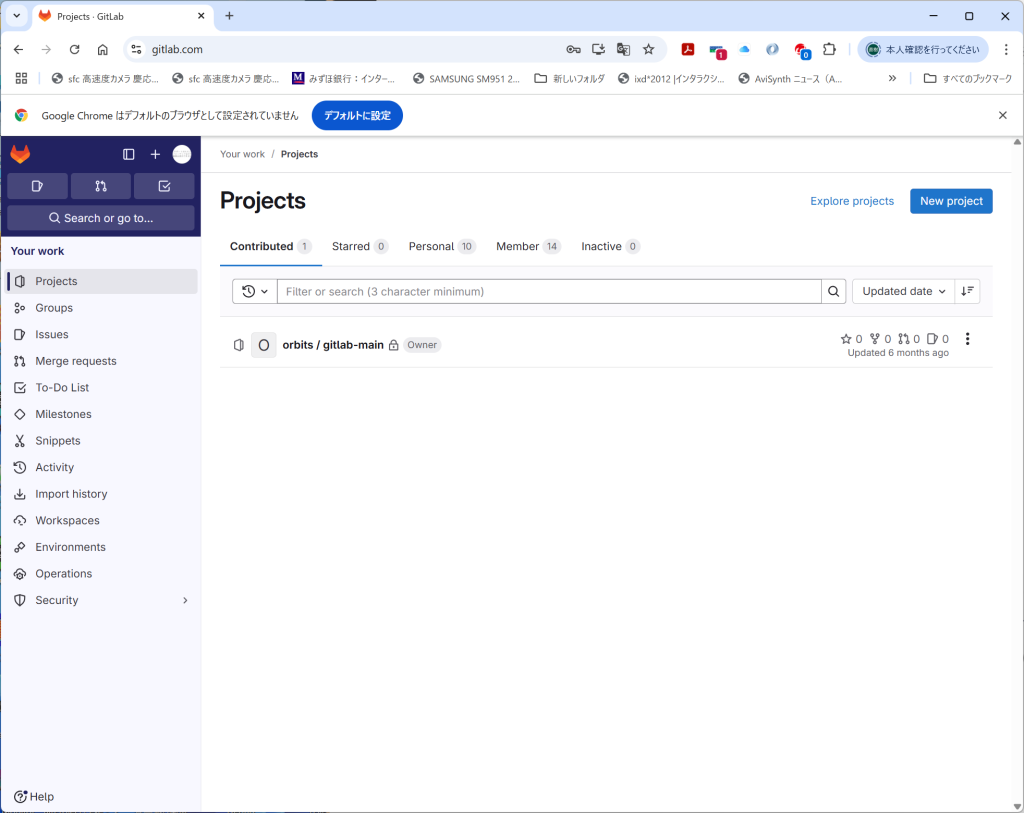Switch to the Member tab

pyautogui.click(x=528, y=247)
